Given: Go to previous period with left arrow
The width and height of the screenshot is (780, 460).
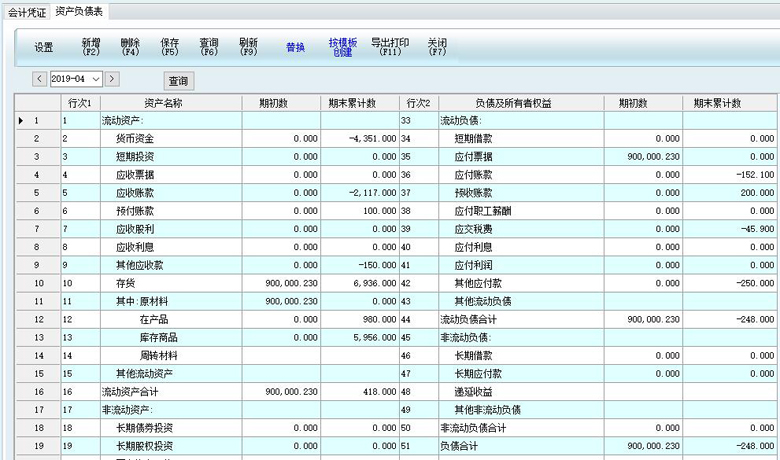Looking at the screenshot, I should 39,79.
